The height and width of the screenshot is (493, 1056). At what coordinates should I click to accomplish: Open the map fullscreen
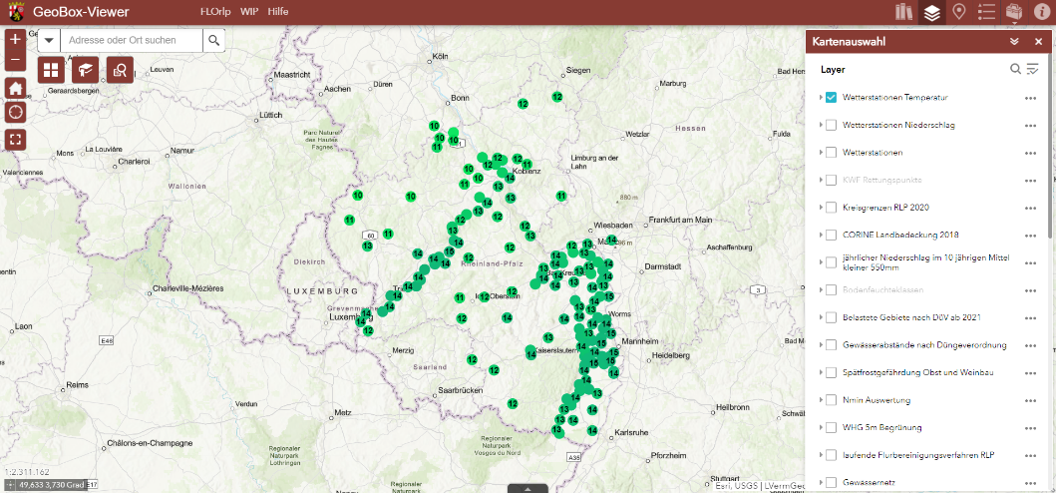(15, 139)
